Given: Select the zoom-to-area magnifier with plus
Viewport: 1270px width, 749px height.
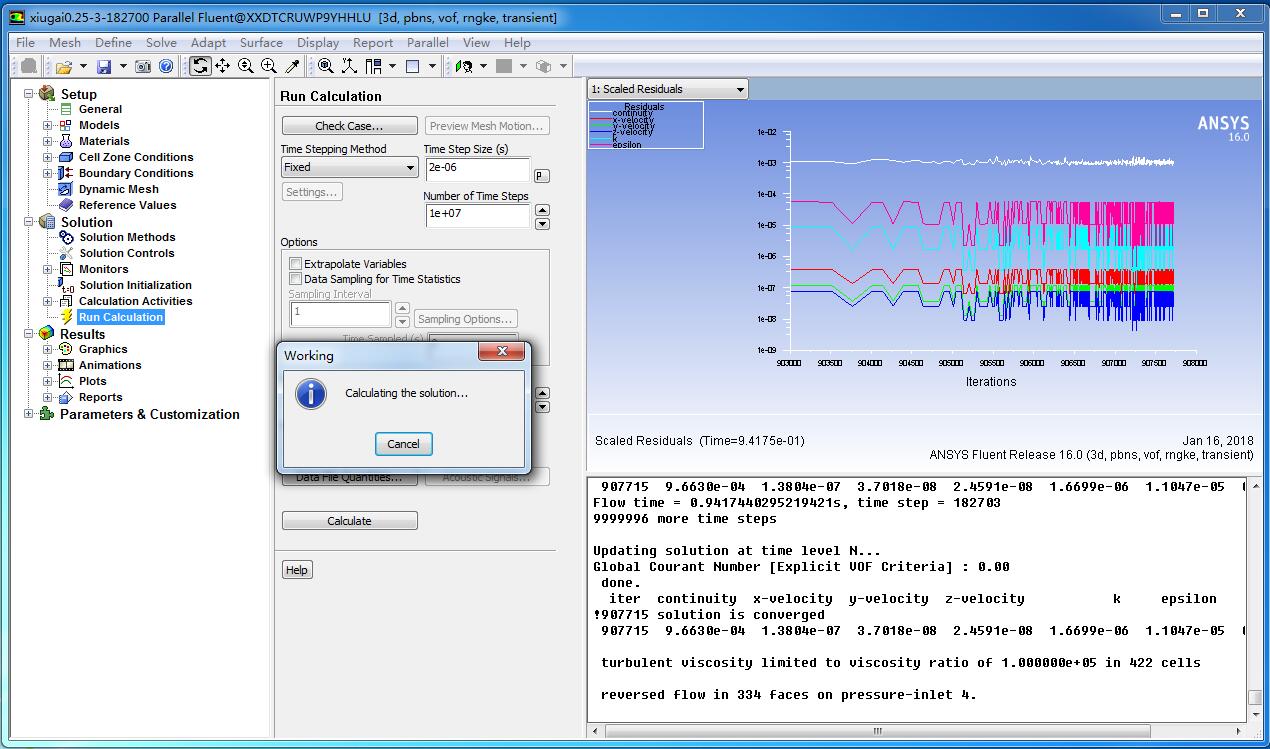Looking at the screenshot, I should 268,66.
